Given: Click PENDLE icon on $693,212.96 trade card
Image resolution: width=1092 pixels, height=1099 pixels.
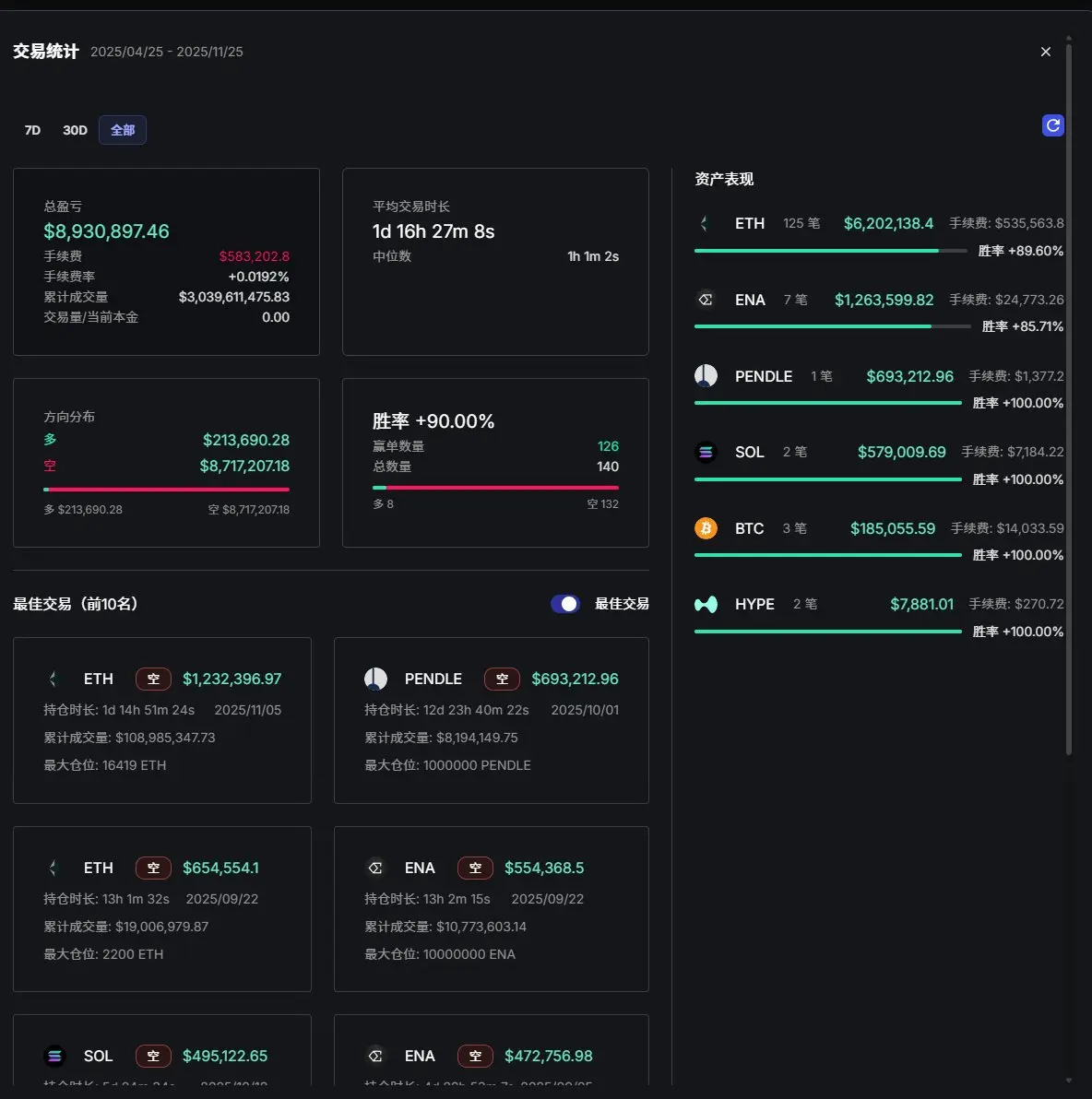Looking at the screenshot, I should click(x=376, y=679).
